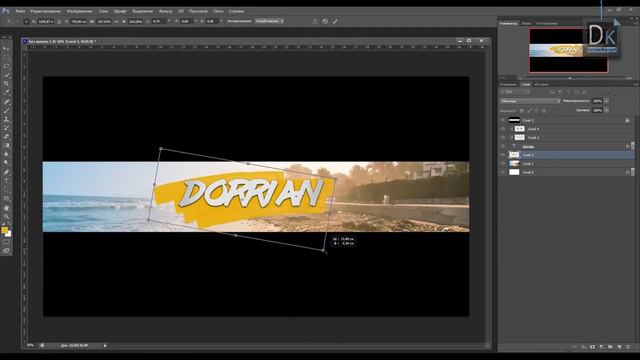Open the opacity slider arrow
This screenshot has height=360, width=640.
click(x=607, y=101)
